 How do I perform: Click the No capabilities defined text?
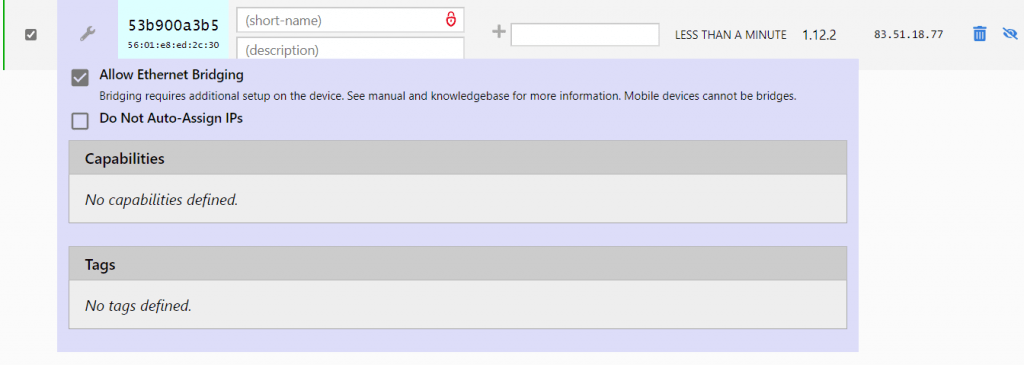[161, 200]
